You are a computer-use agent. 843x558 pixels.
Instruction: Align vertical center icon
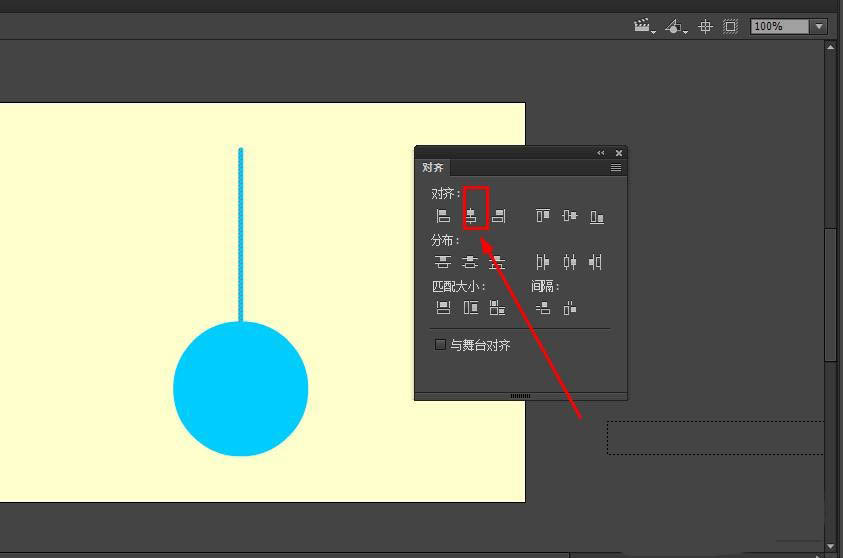pyautogui.click(x=570, y=216)
